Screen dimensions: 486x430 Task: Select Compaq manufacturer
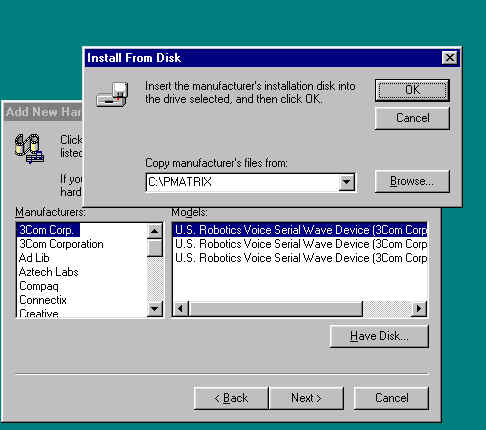tap(39, 286)
